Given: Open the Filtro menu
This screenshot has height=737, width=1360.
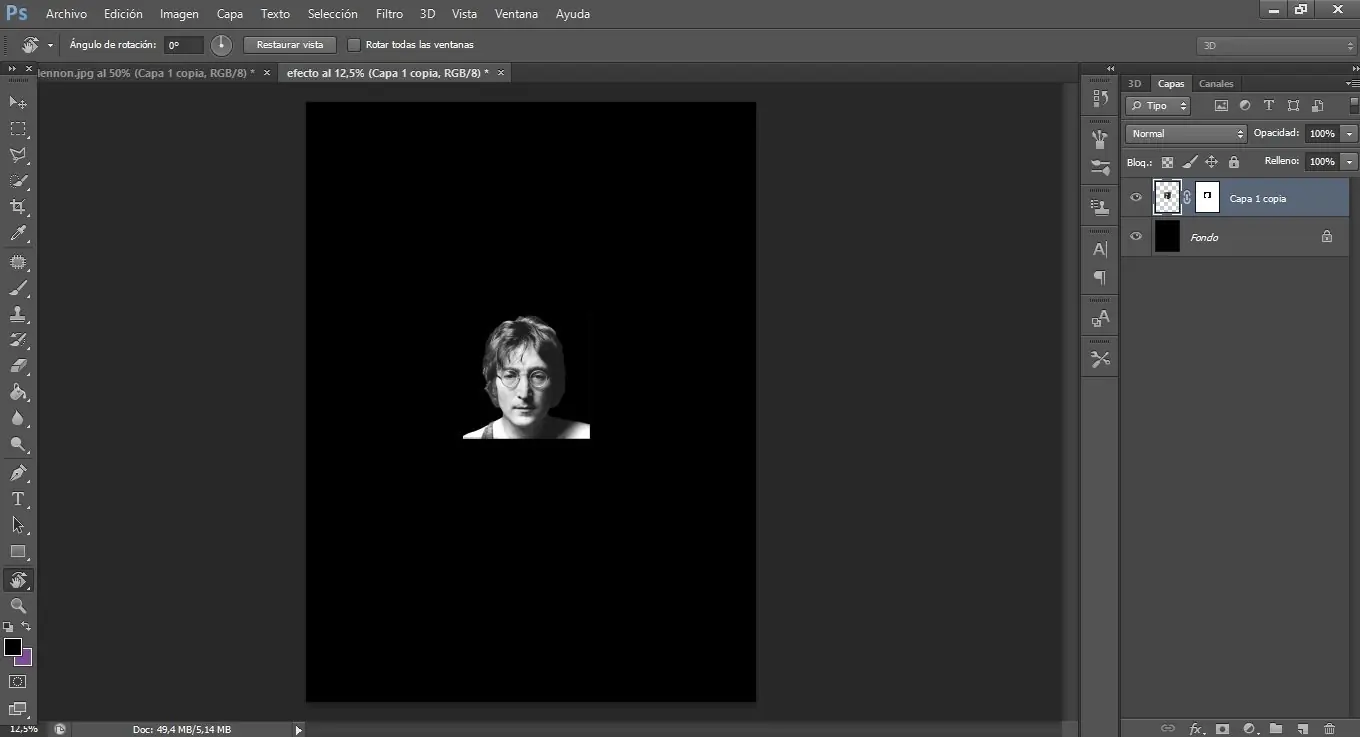Looking at the screenshot, I should coord(389,14).
